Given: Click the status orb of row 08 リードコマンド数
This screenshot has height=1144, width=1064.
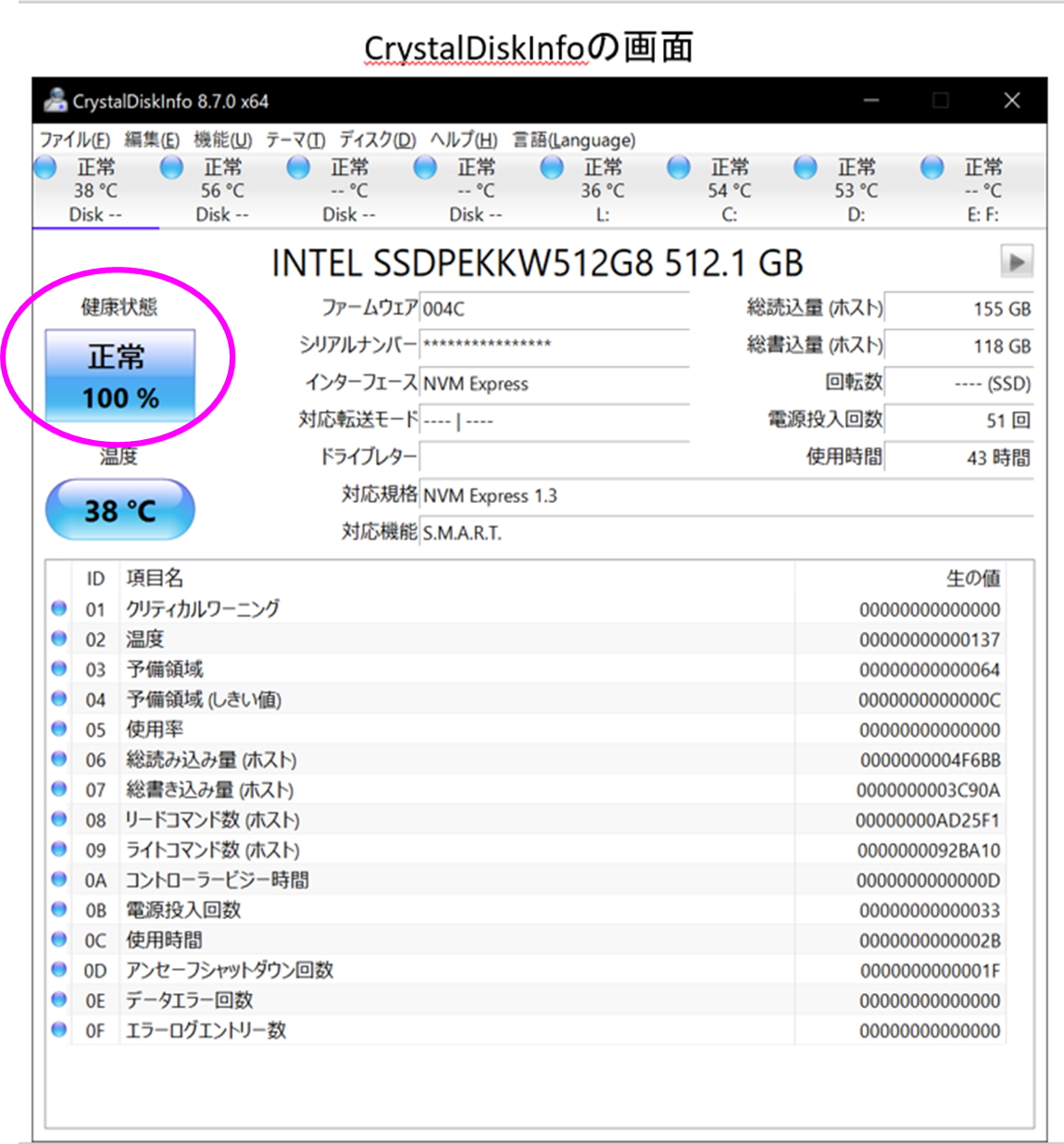Looking at the screenshot, I should point(59,819).
